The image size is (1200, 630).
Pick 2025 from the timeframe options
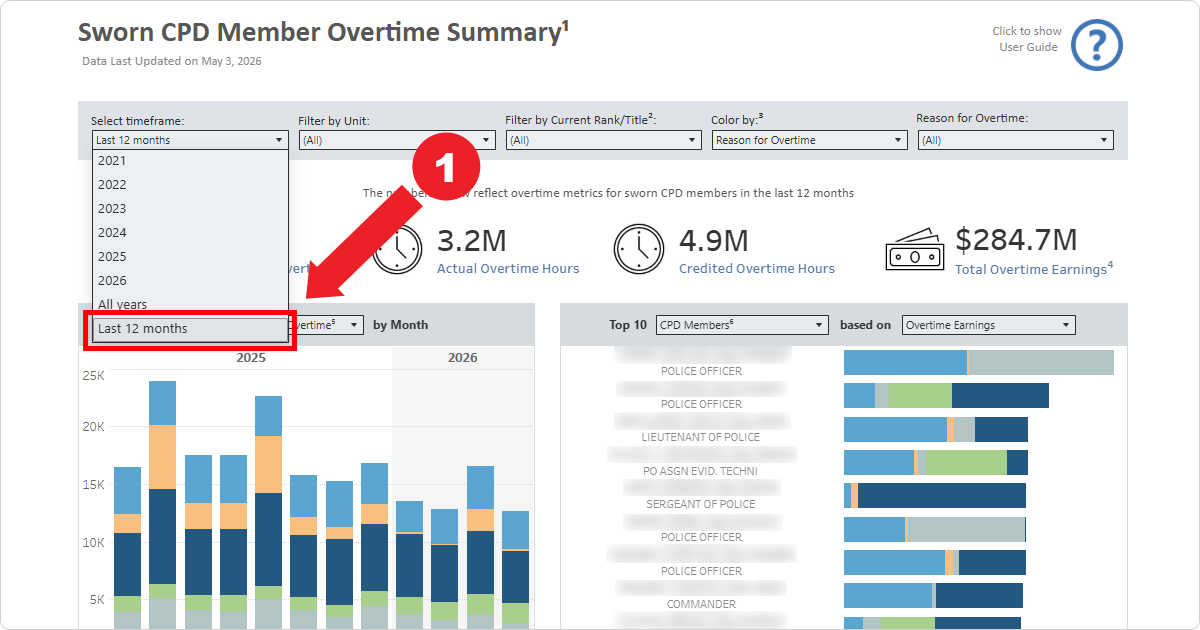pyautogui.click(x=190, y=256)
